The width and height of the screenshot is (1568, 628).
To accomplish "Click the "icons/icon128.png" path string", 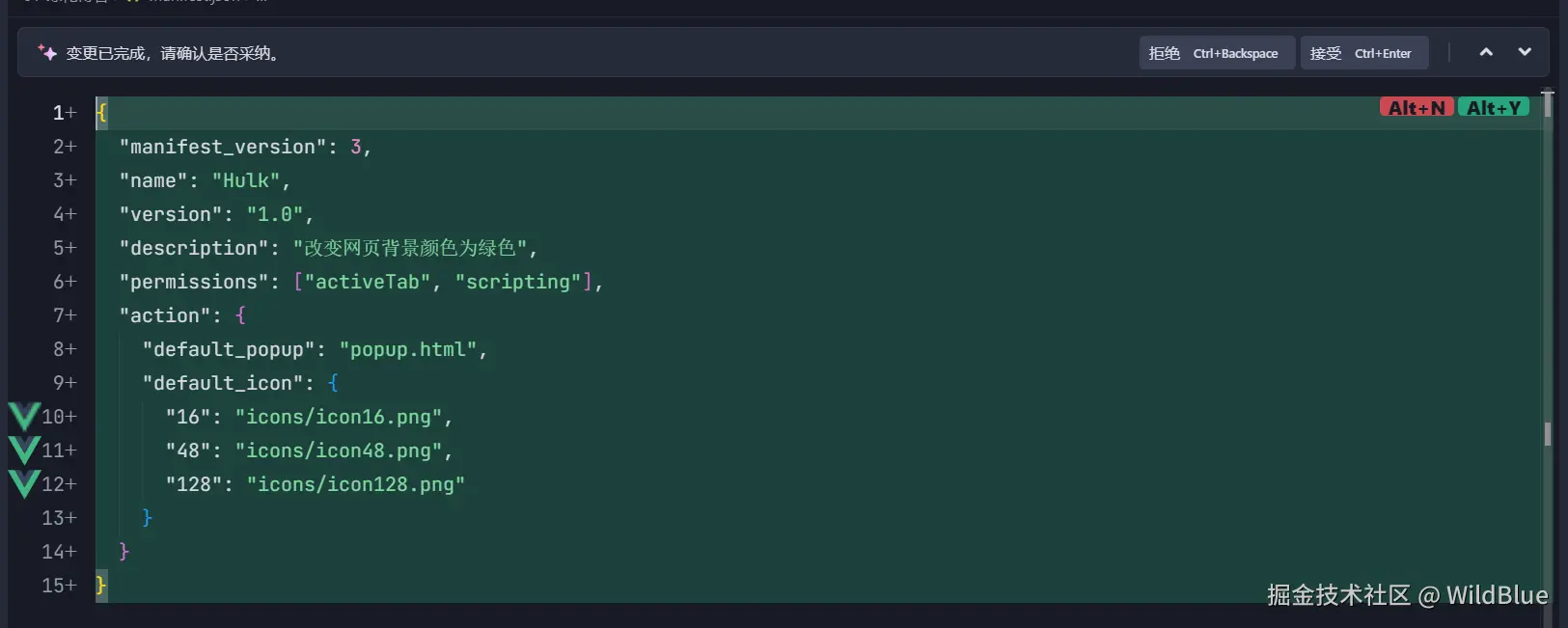I will [355, 484].
